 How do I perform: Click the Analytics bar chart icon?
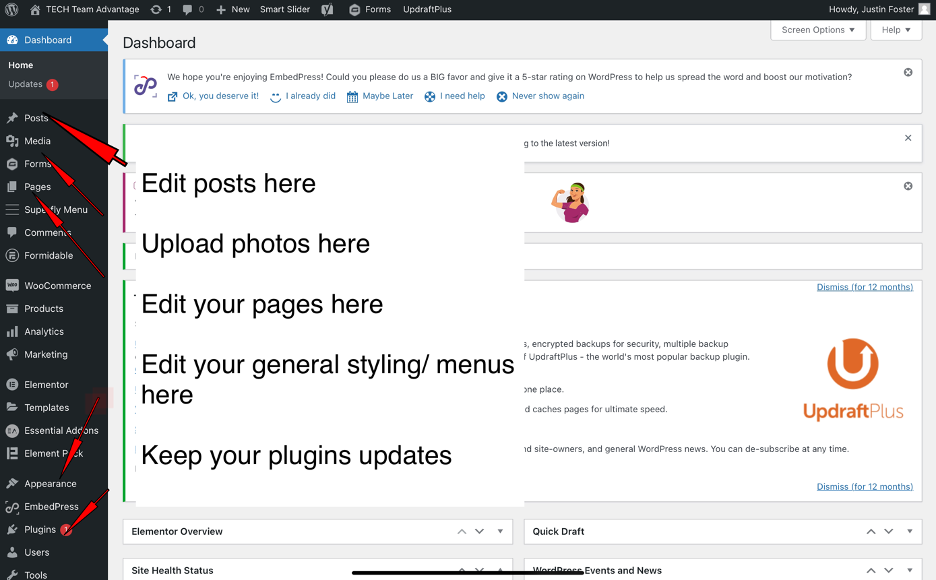tap(12, 332)
